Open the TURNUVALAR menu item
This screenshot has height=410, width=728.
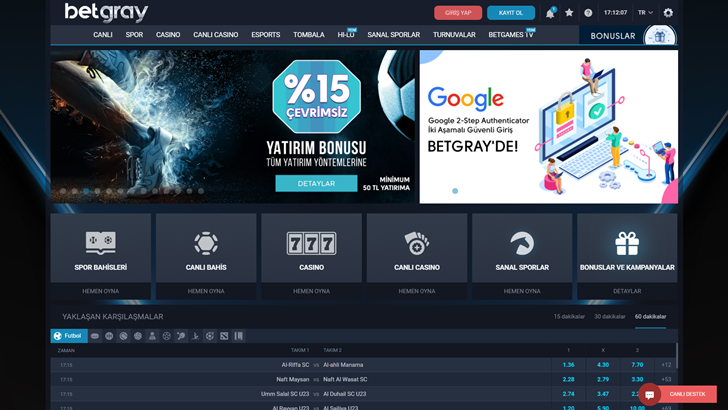tap(454, 35)
